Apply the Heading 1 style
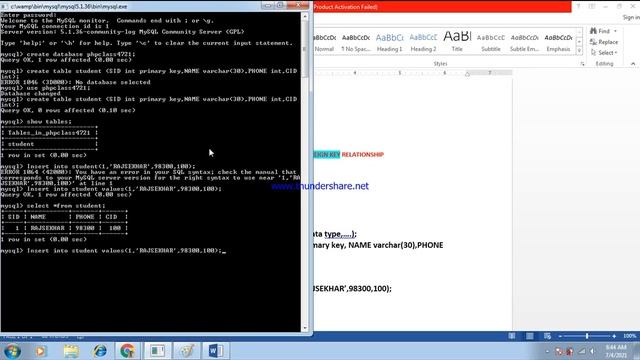This screenshot has height=360, width=640. click(389, 42)
